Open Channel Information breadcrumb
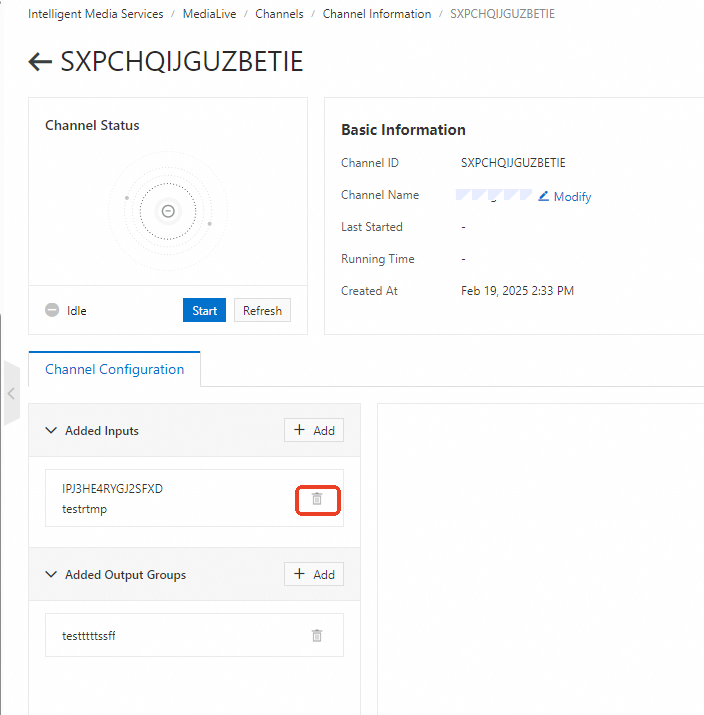Viewport: 704px width, 715px height. 377,14
